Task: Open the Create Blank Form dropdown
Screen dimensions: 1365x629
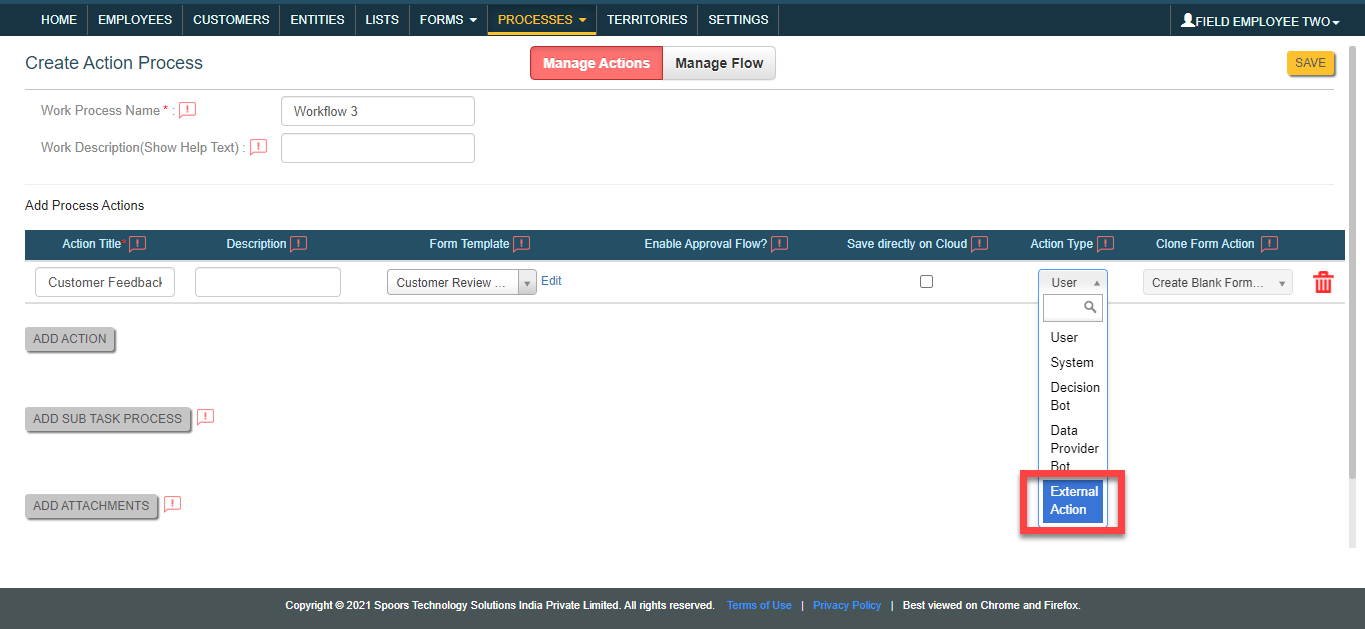Action: (x=1217, y=282)
